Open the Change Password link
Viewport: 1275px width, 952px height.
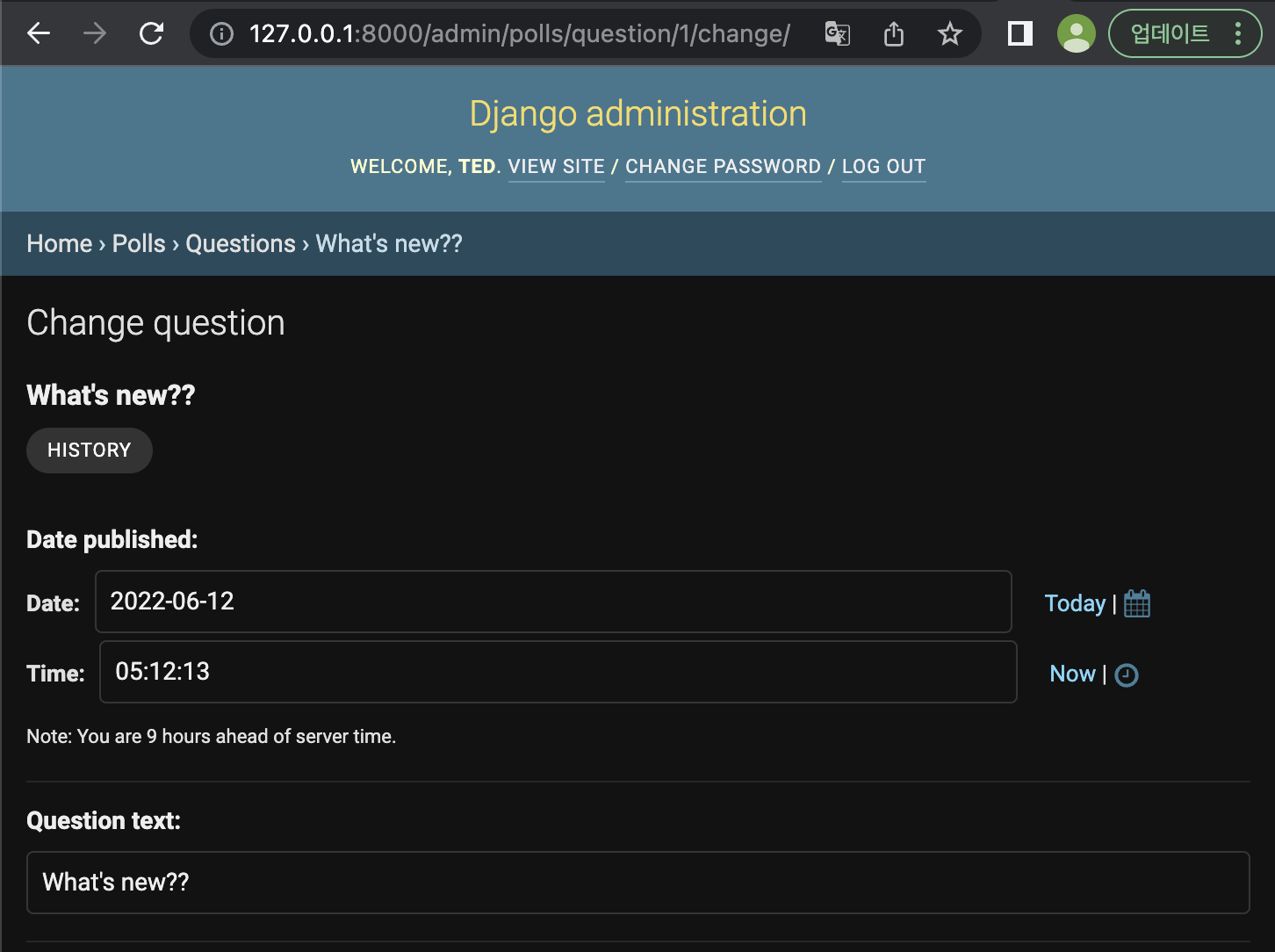click(724, 167)
